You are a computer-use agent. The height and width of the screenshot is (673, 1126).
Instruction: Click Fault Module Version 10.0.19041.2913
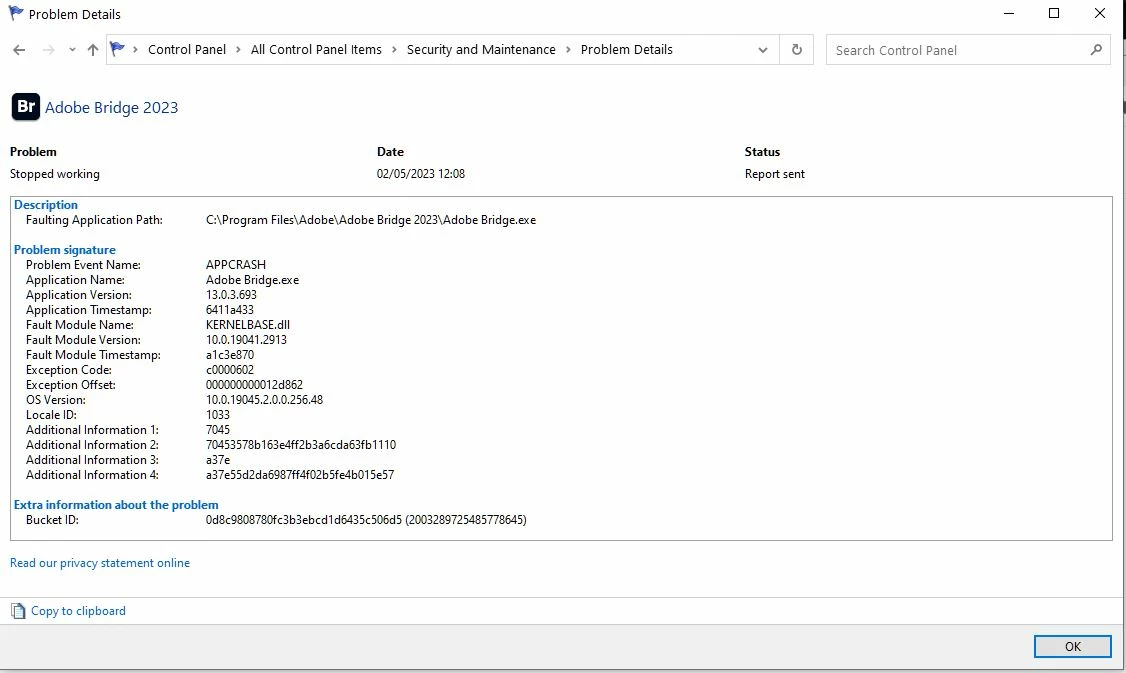click(x=246, y=340)
